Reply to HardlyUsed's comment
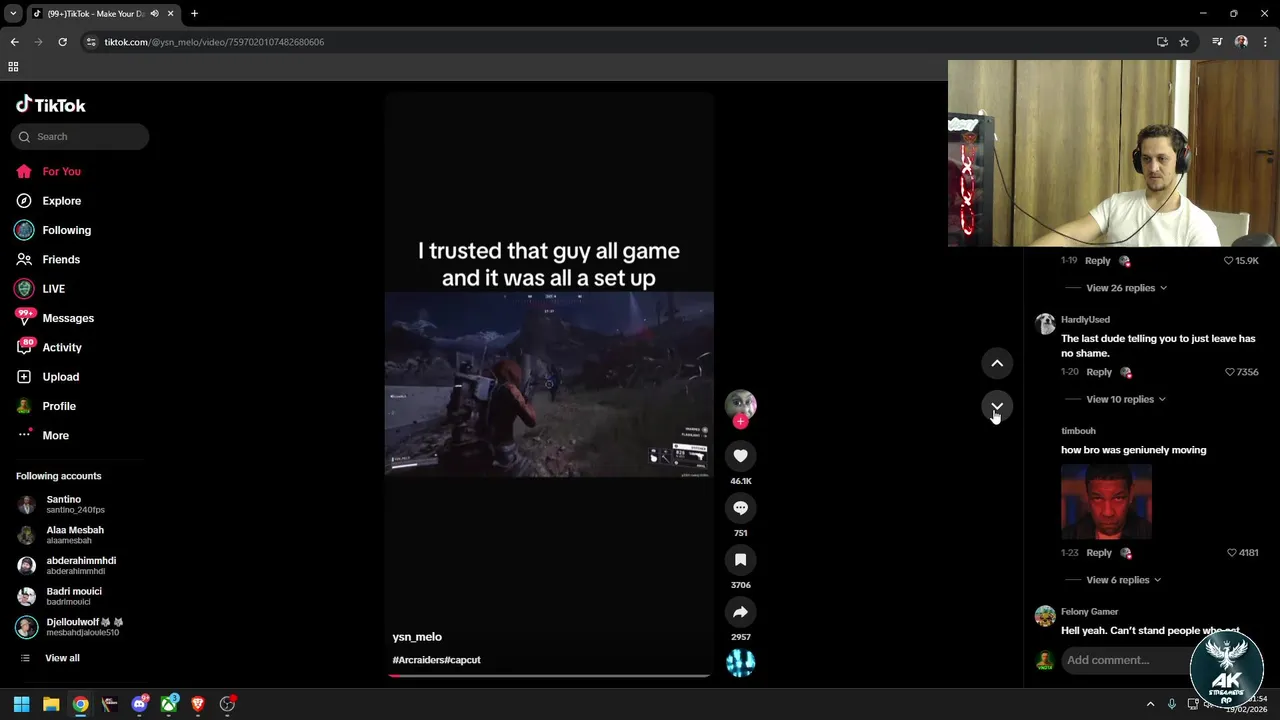Screen dimensions: 1280x720 point(1099,372)
